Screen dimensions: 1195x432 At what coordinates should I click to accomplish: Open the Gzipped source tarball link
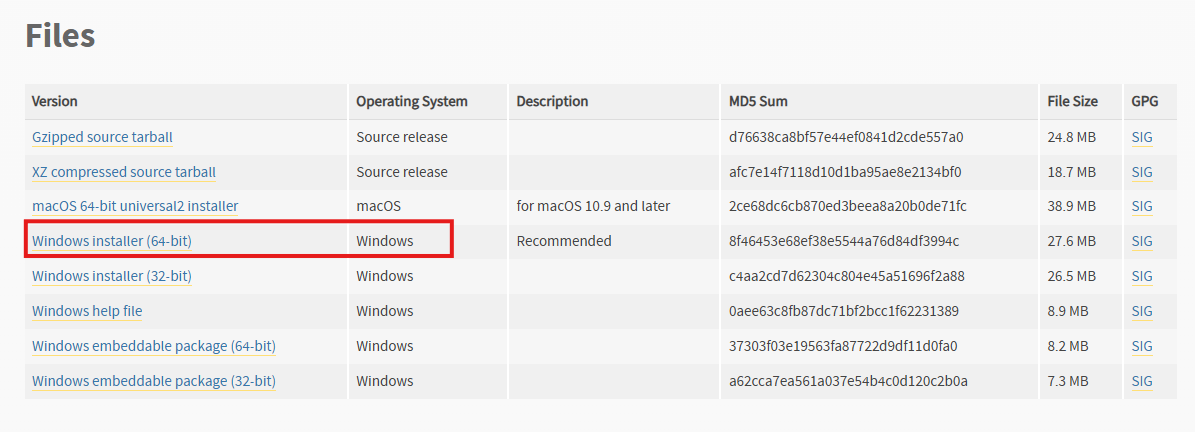coord(102,138)
